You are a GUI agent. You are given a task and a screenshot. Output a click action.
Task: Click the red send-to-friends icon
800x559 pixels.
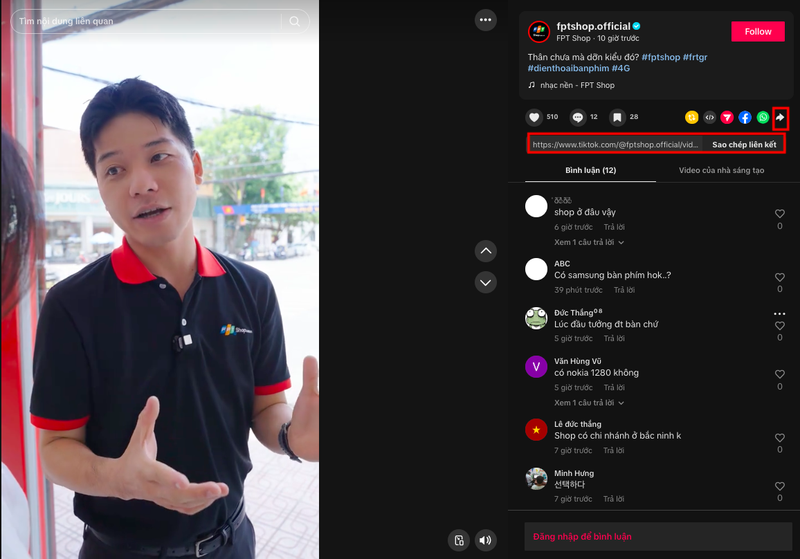point(727,117)
